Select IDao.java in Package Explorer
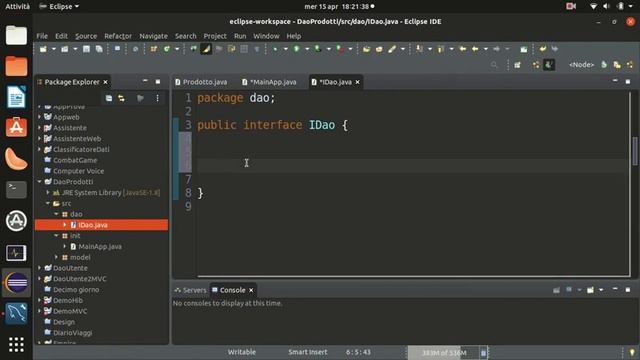The width and height of the screenshot is (640, 360). point(102,225)
